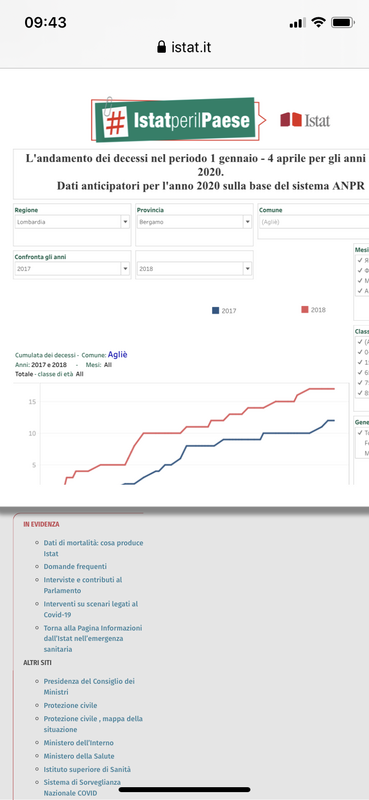Click the y-axis label 15
Viewport: 369px width, 800px height.
(x=32, y=402)
